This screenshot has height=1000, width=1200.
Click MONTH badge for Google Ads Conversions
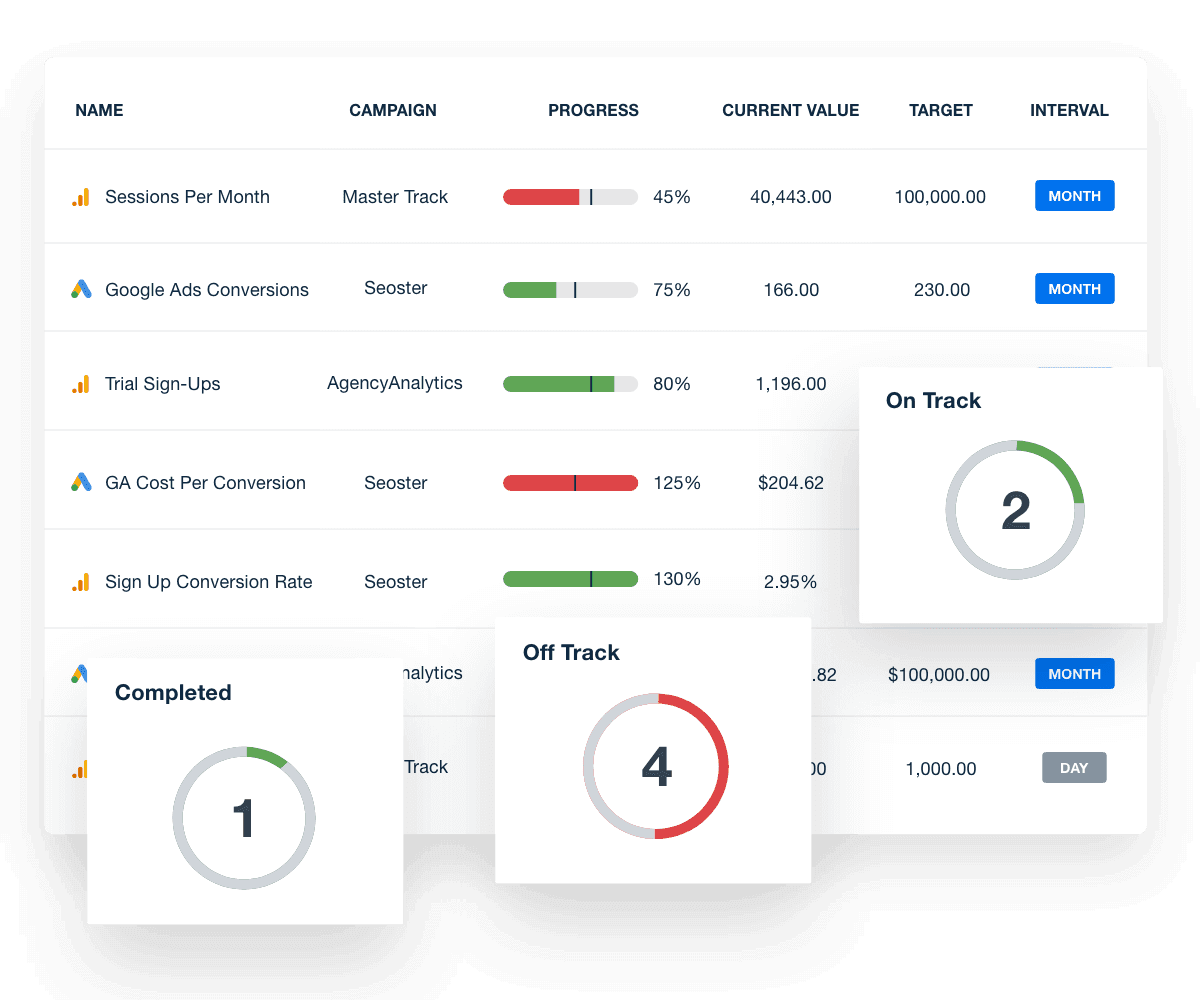[x=1074, y=289]
